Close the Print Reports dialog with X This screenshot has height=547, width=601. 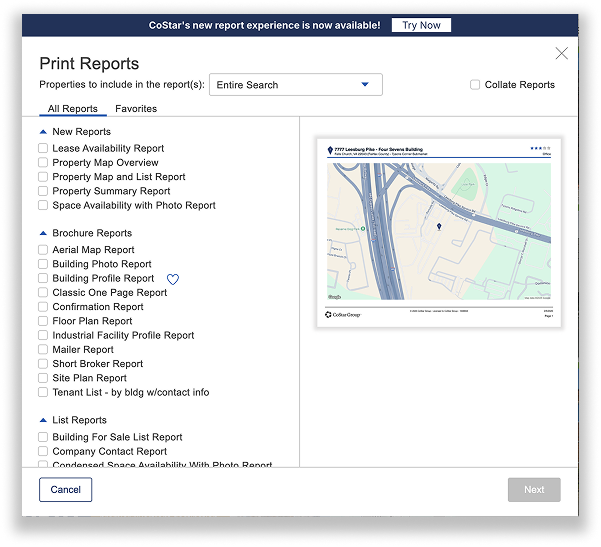click(x=562, y=53)
